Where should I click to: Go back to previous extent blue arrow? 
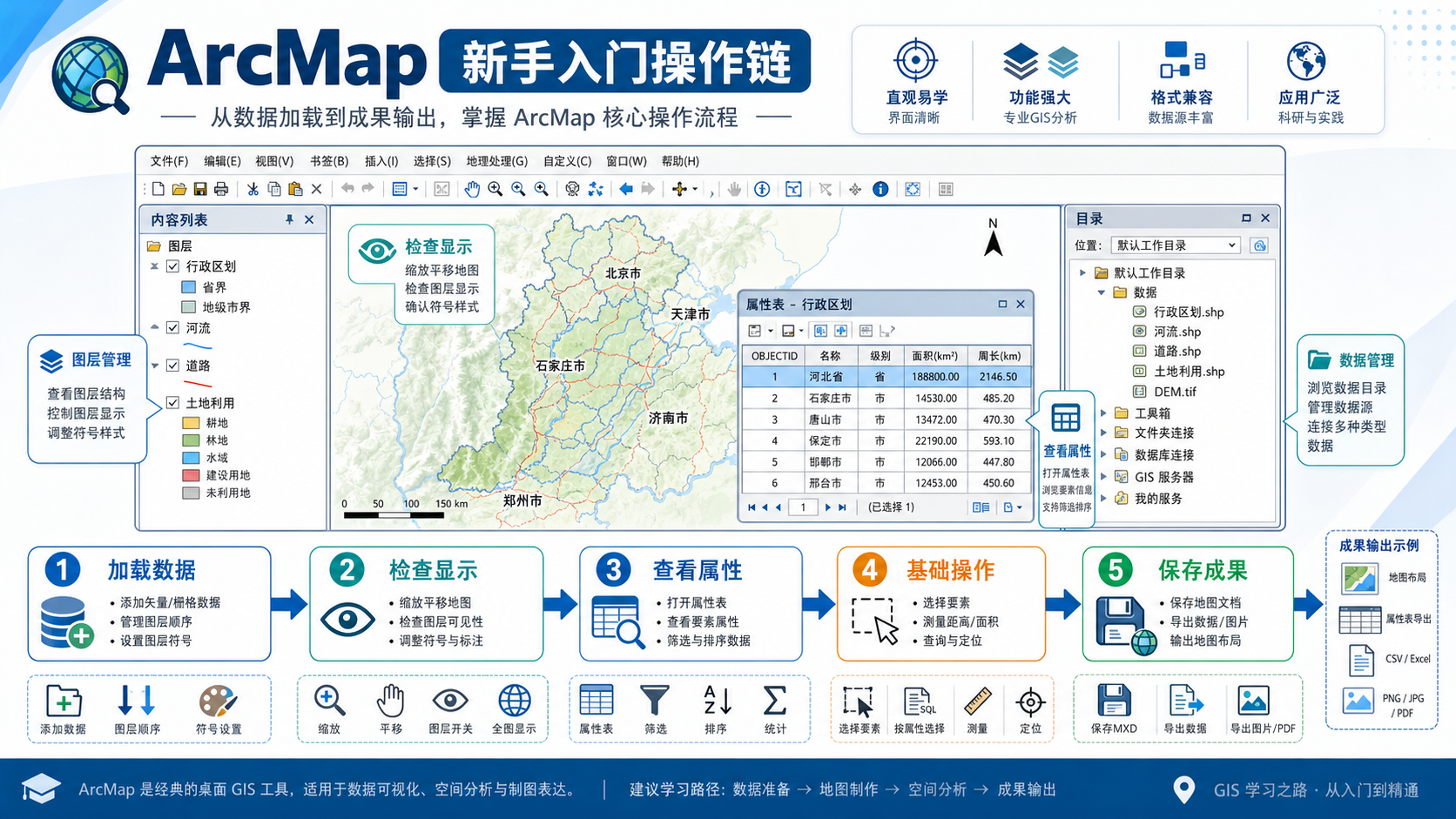tap(626, 189)
